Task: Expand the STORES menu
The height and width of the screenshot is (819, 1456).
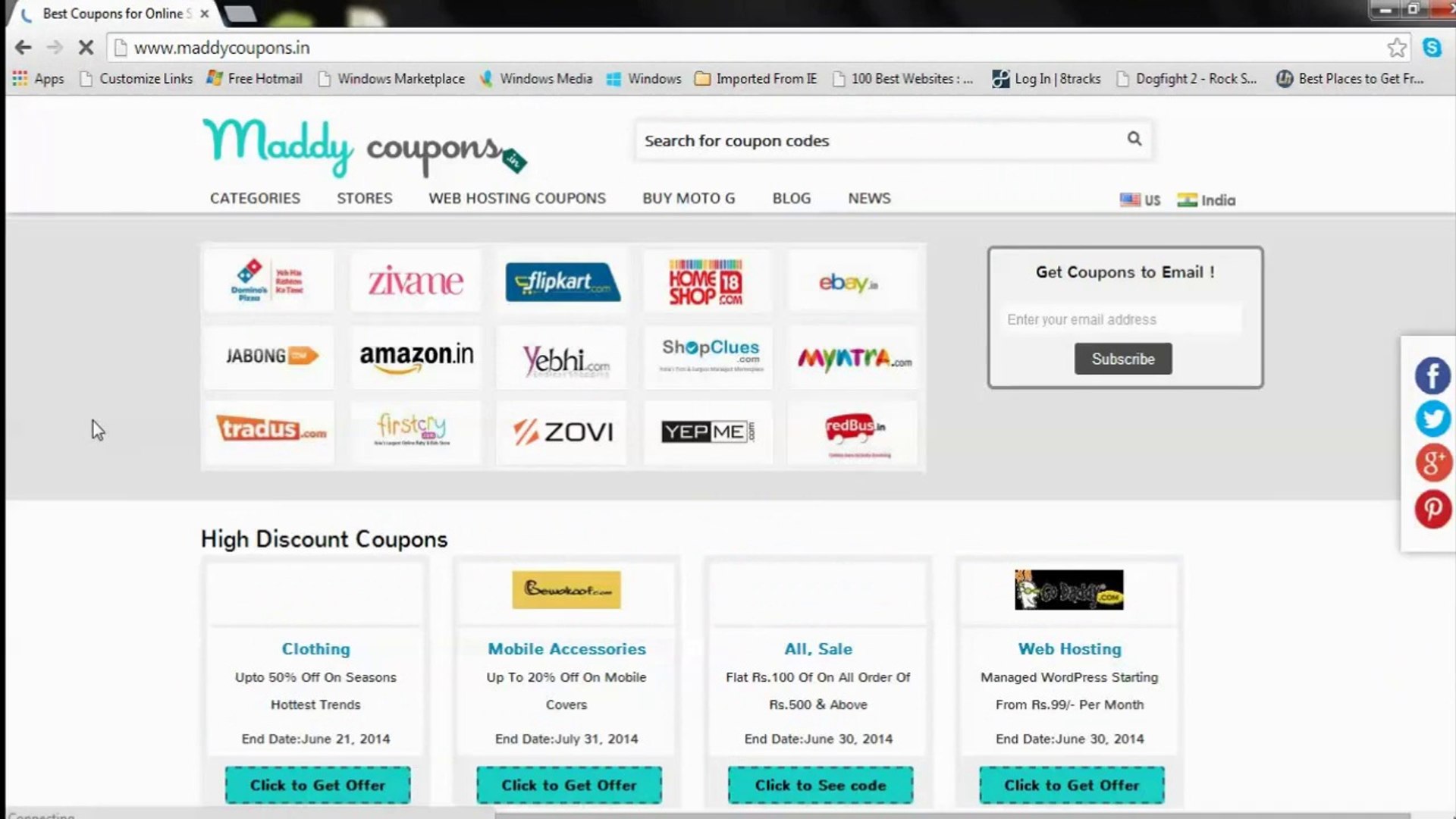Action: 363,198
